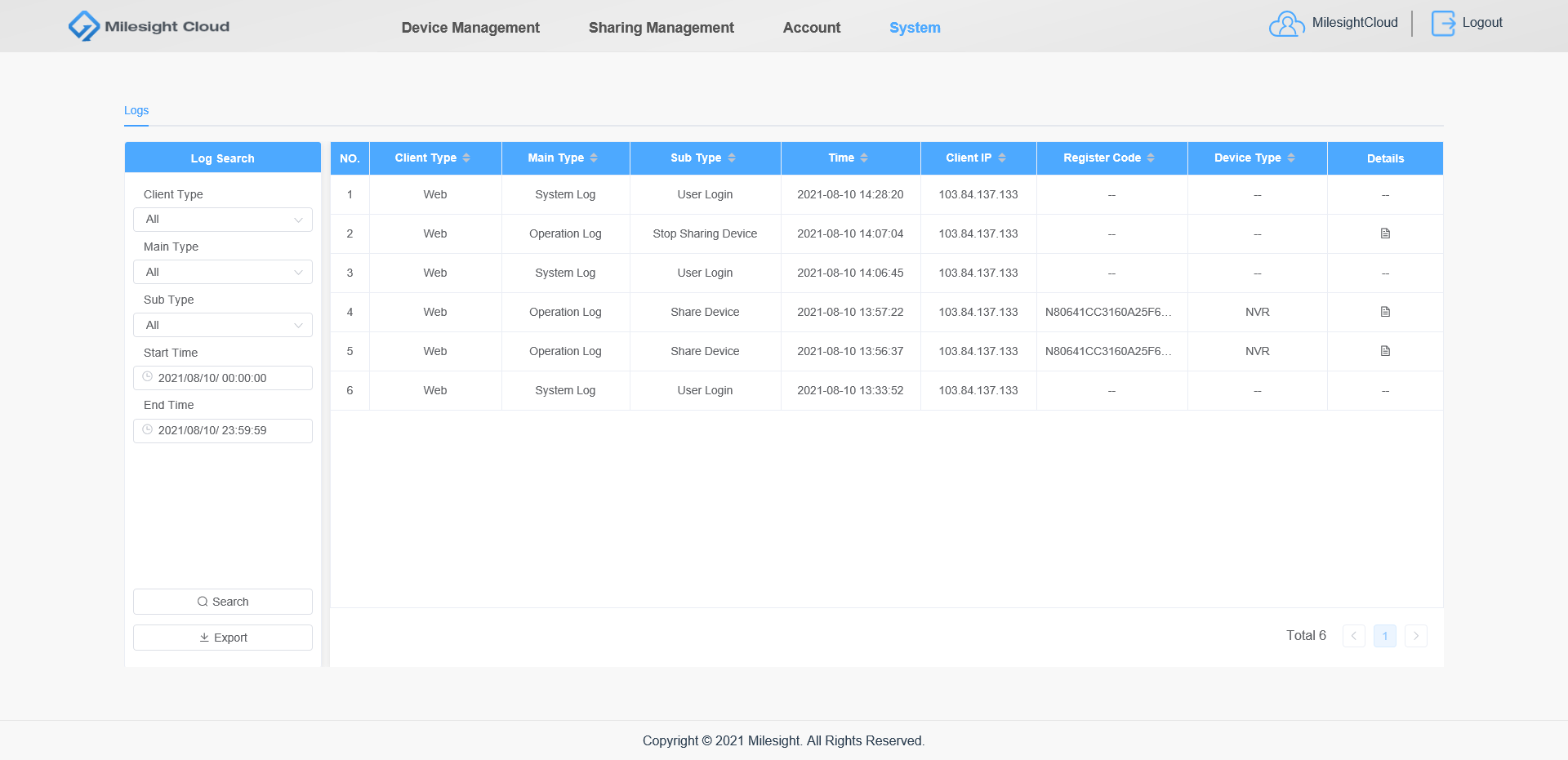The width and height of the screenshot is (1568, 760).
Task: Sort by Client IP column arrows
Action: [1002, 158]
